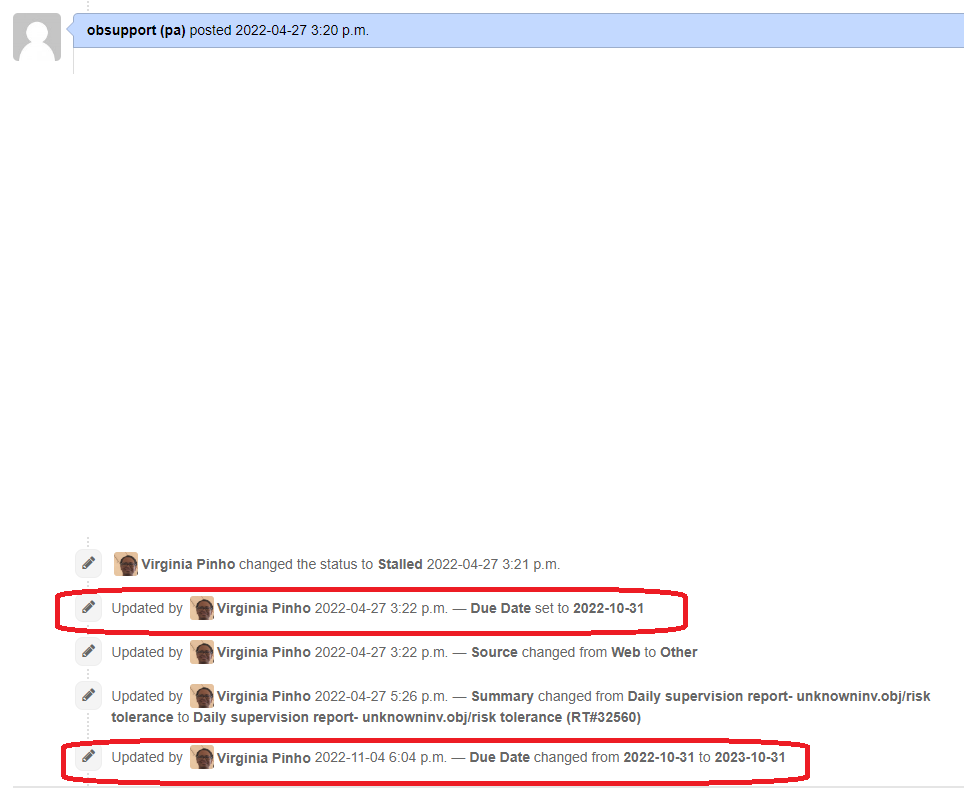The image size is (964, 792).
Task: Click Virginia Pinho's avatar in Stalled status entry
Action: pyautogui.click(x=126, y=564)
